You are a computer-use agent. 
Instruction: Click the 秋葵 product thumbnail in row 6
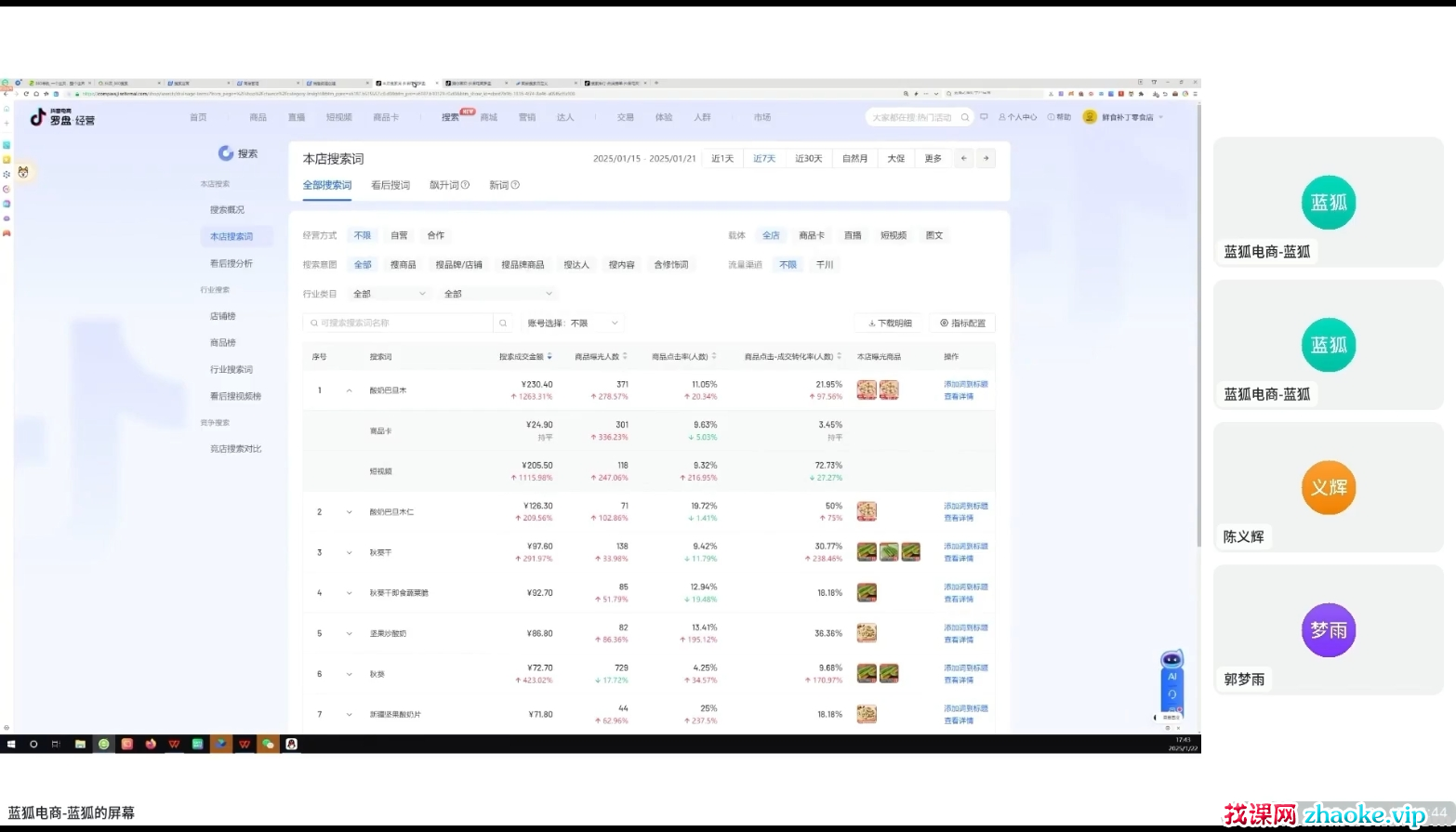(867, 673)
